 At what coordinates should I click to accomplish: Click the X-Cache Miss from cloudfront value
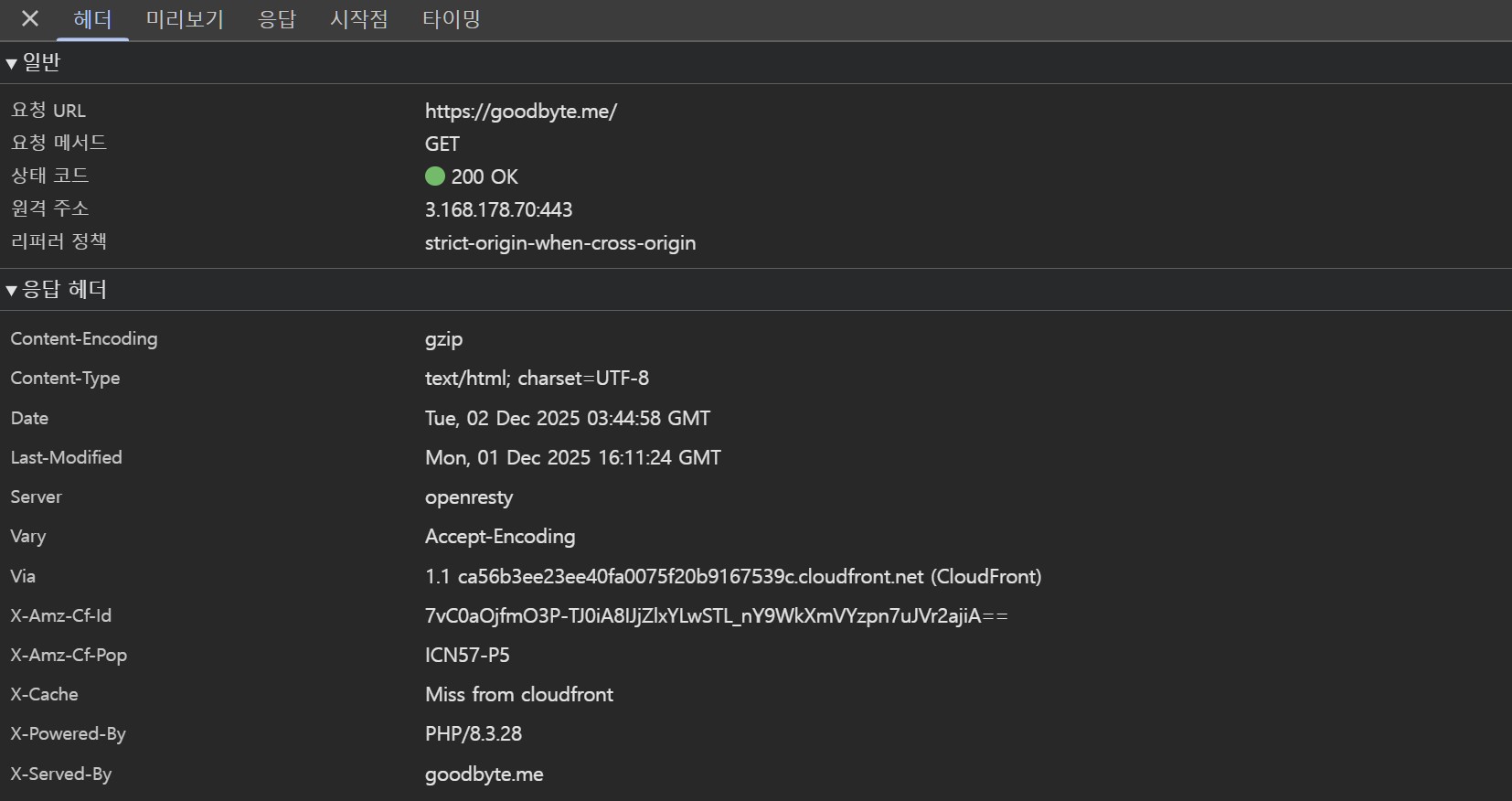click(518, 694)
